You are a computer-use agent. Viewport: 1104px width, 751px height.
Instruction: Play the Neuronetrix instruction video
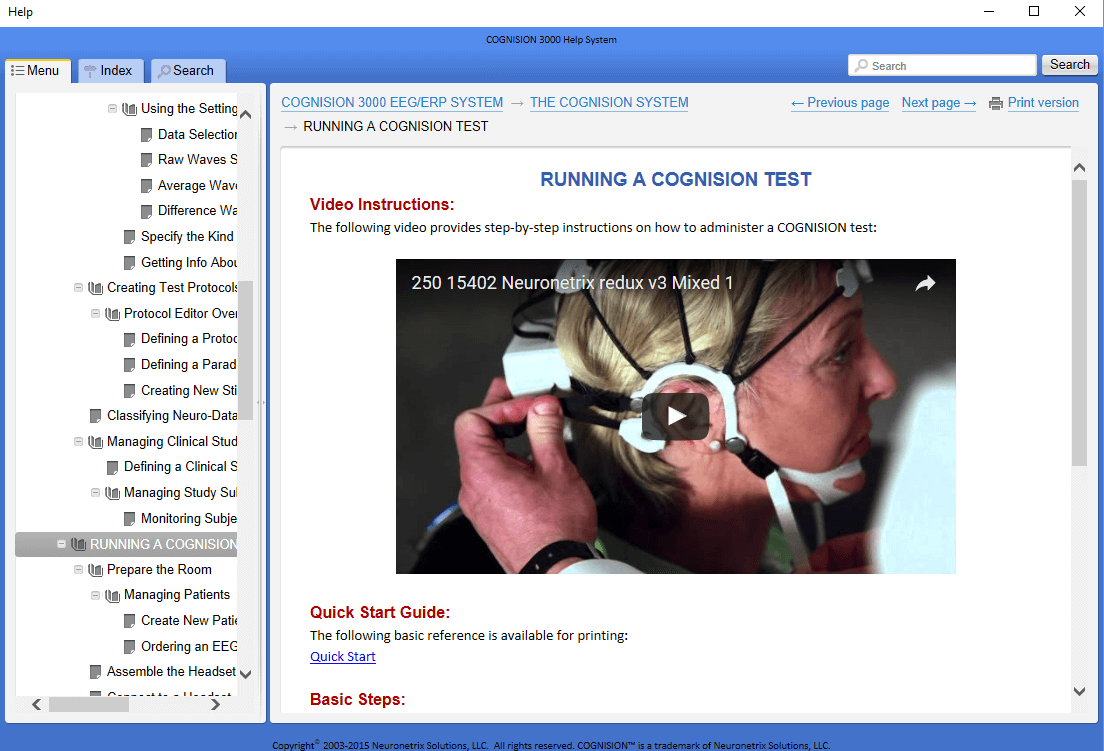[x=675, y=416]
